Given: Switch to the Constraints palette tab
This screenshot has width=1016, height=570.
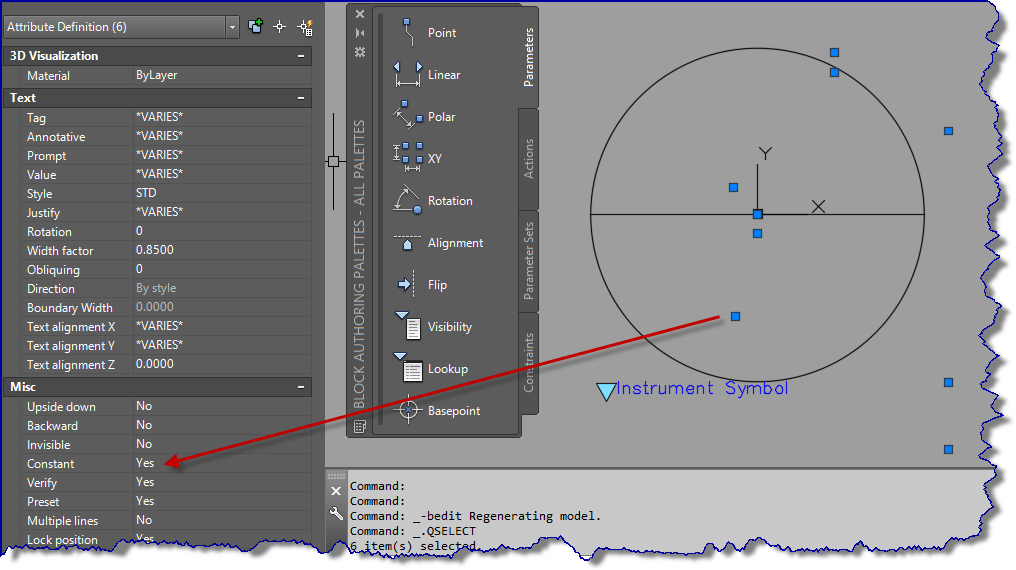Looking at the screenshot, I should tap(529, 363).
